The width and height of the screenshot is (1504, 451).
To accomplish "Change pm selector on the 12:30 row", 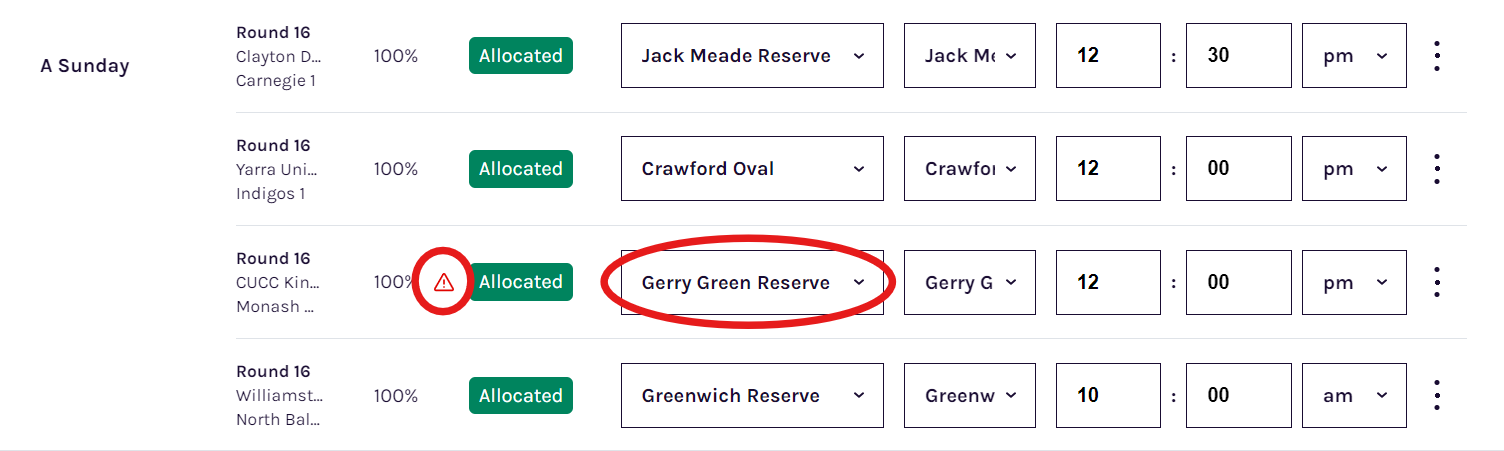I will click(1354, 56).
